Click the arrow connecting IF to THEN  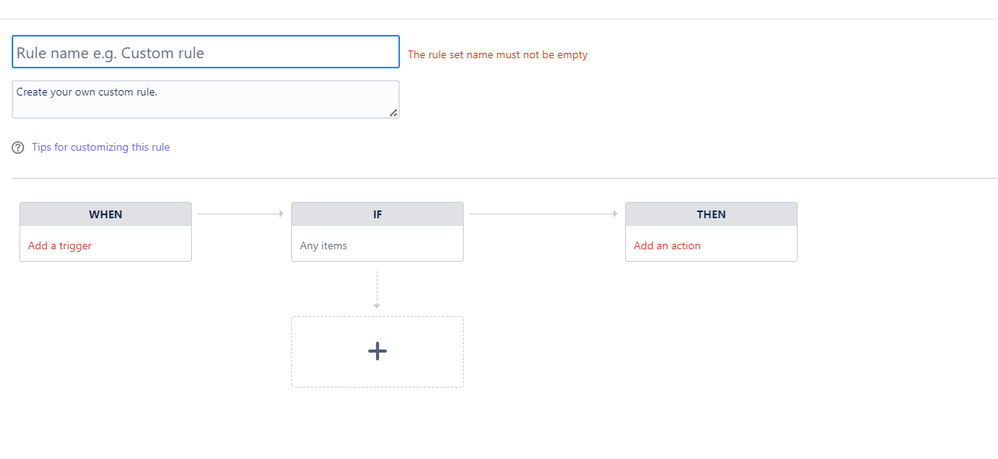[544, 214]
